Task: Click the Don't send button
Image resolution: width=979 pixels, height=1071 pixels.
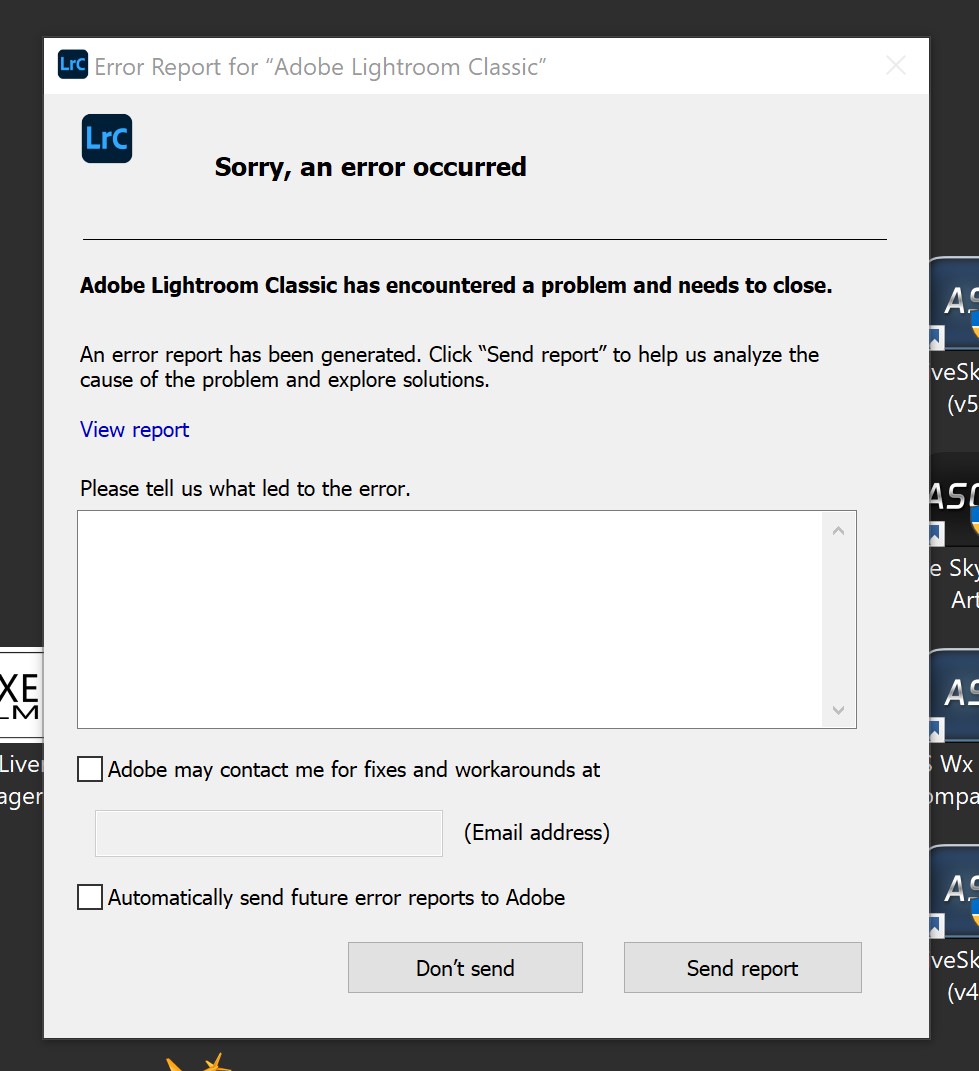Action: tap(465, 968)
